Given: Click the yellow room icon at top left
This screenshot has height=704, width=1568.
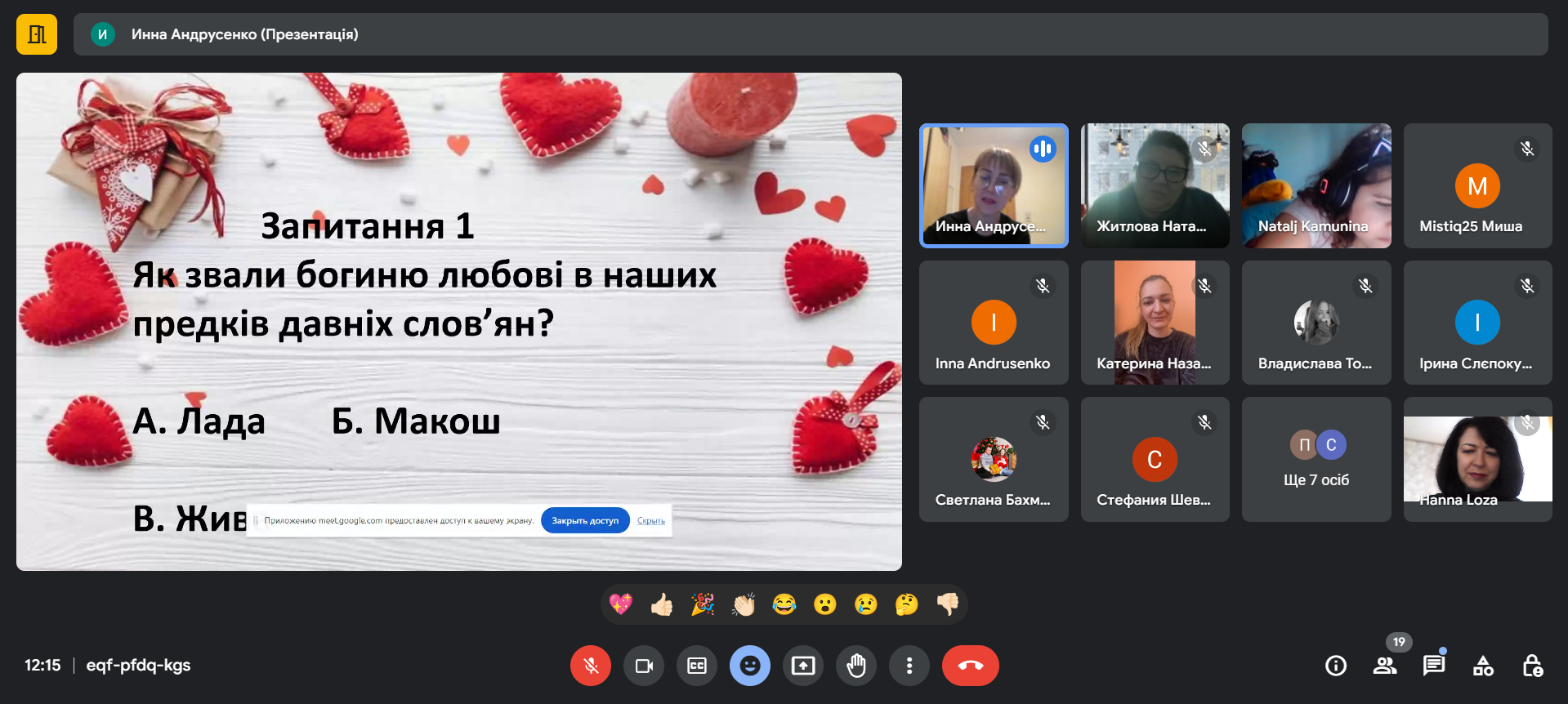Looking at the screenshot, I should click(x=37, y=34).
